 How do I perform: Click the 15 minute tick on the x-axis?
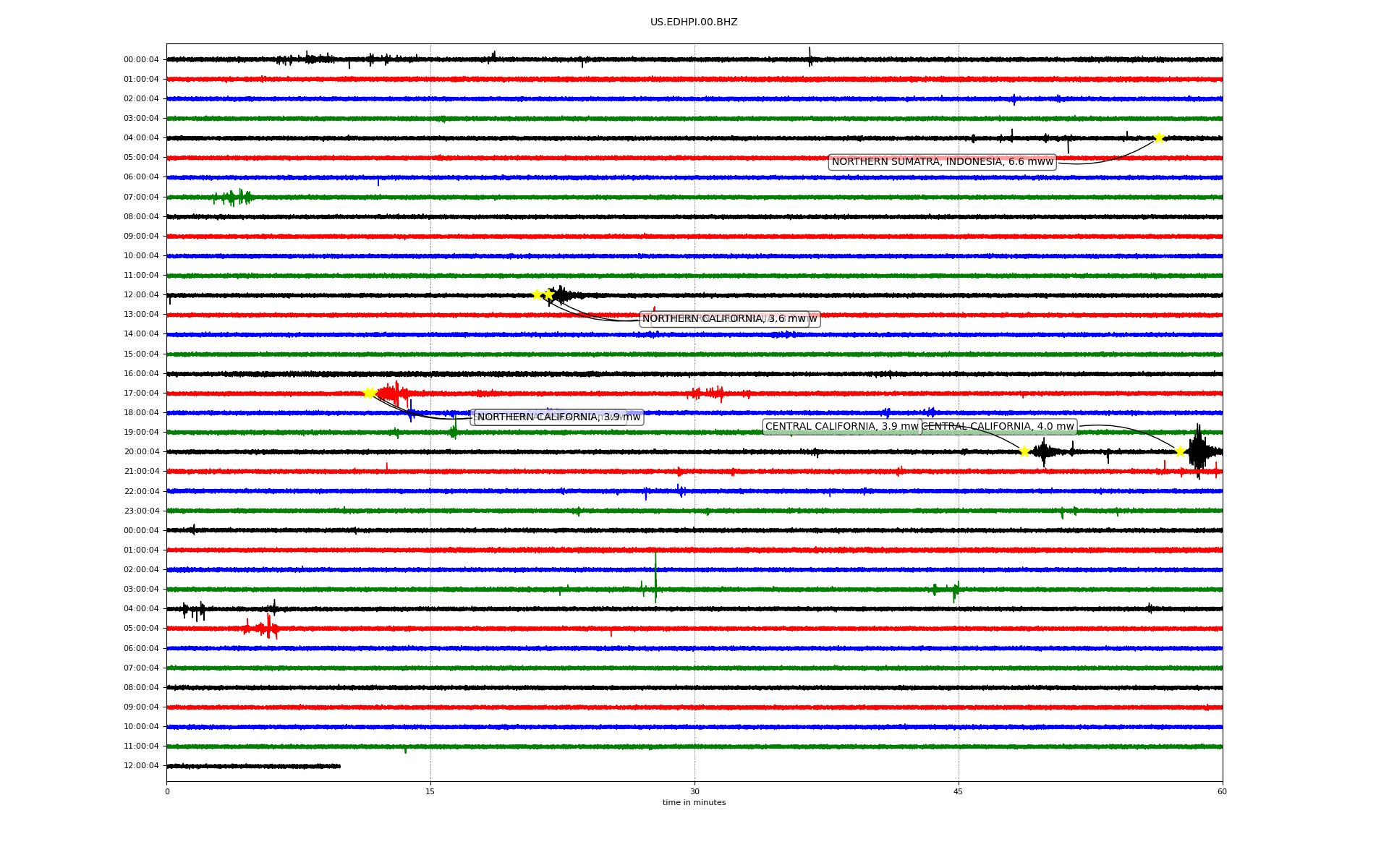tap(430, 791)
